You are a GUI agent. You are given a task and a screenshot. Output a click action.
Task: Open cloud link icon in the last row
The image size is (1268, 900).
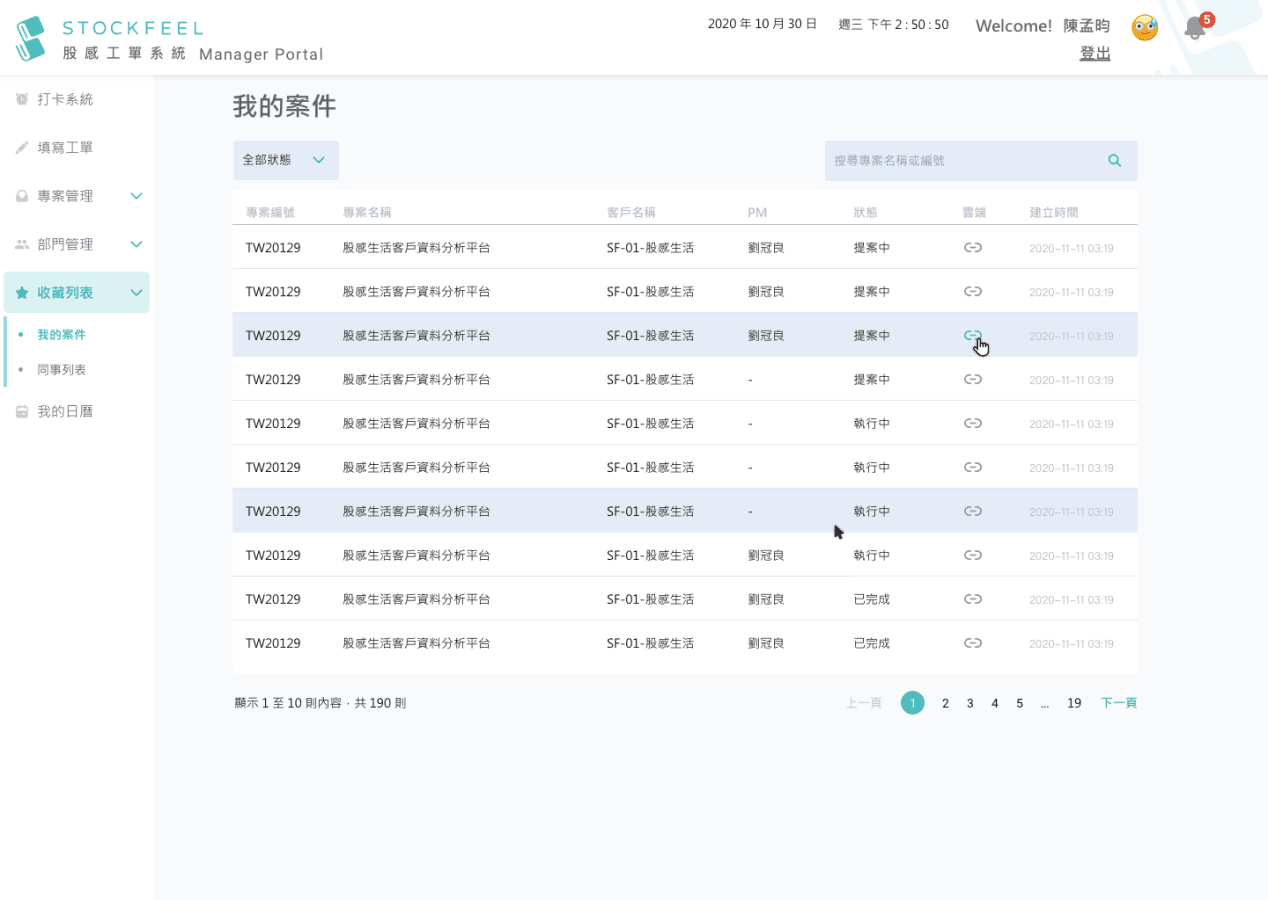[x=972, y=643]
